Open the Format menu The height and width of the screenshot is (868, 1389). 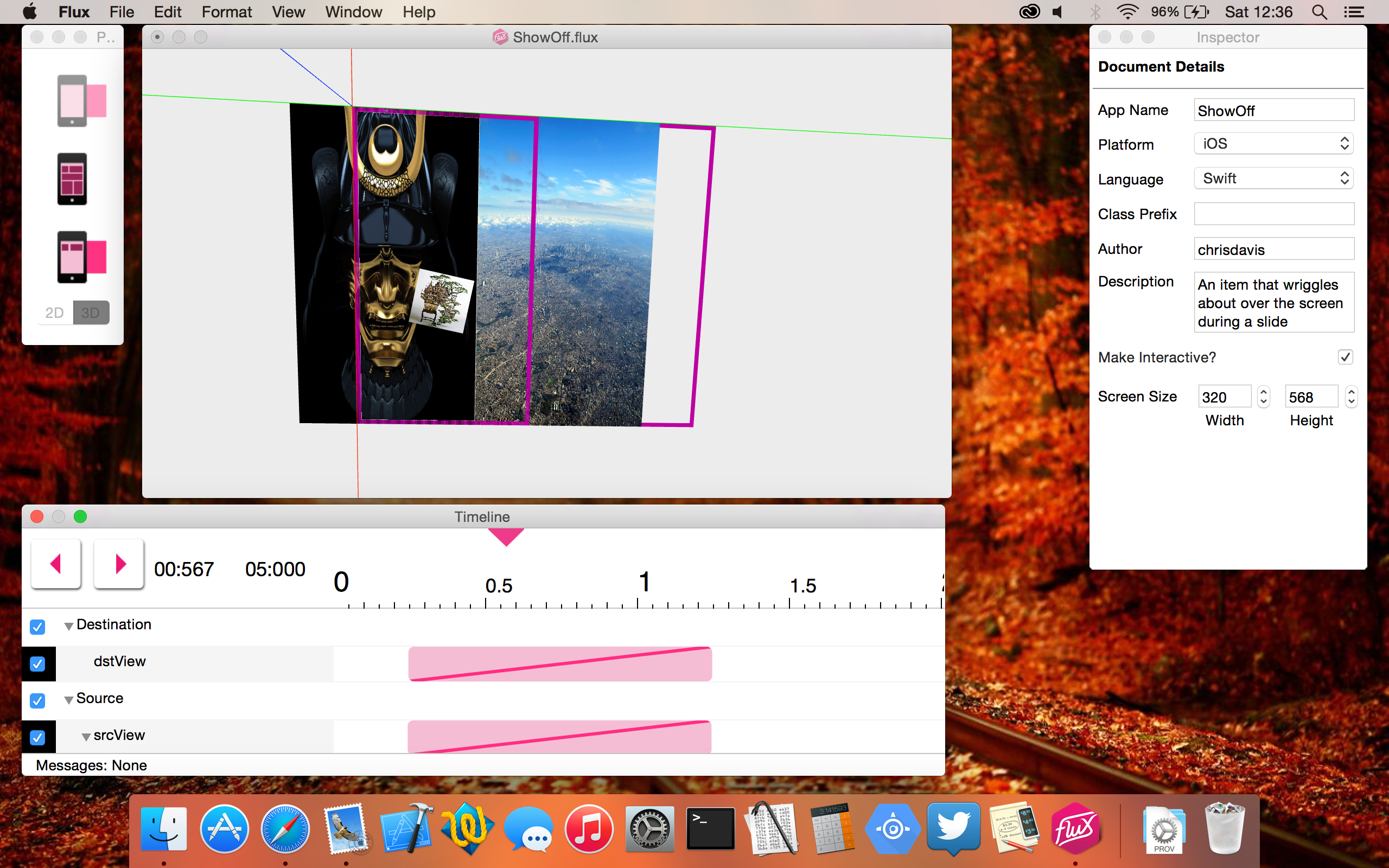(226, 12)
